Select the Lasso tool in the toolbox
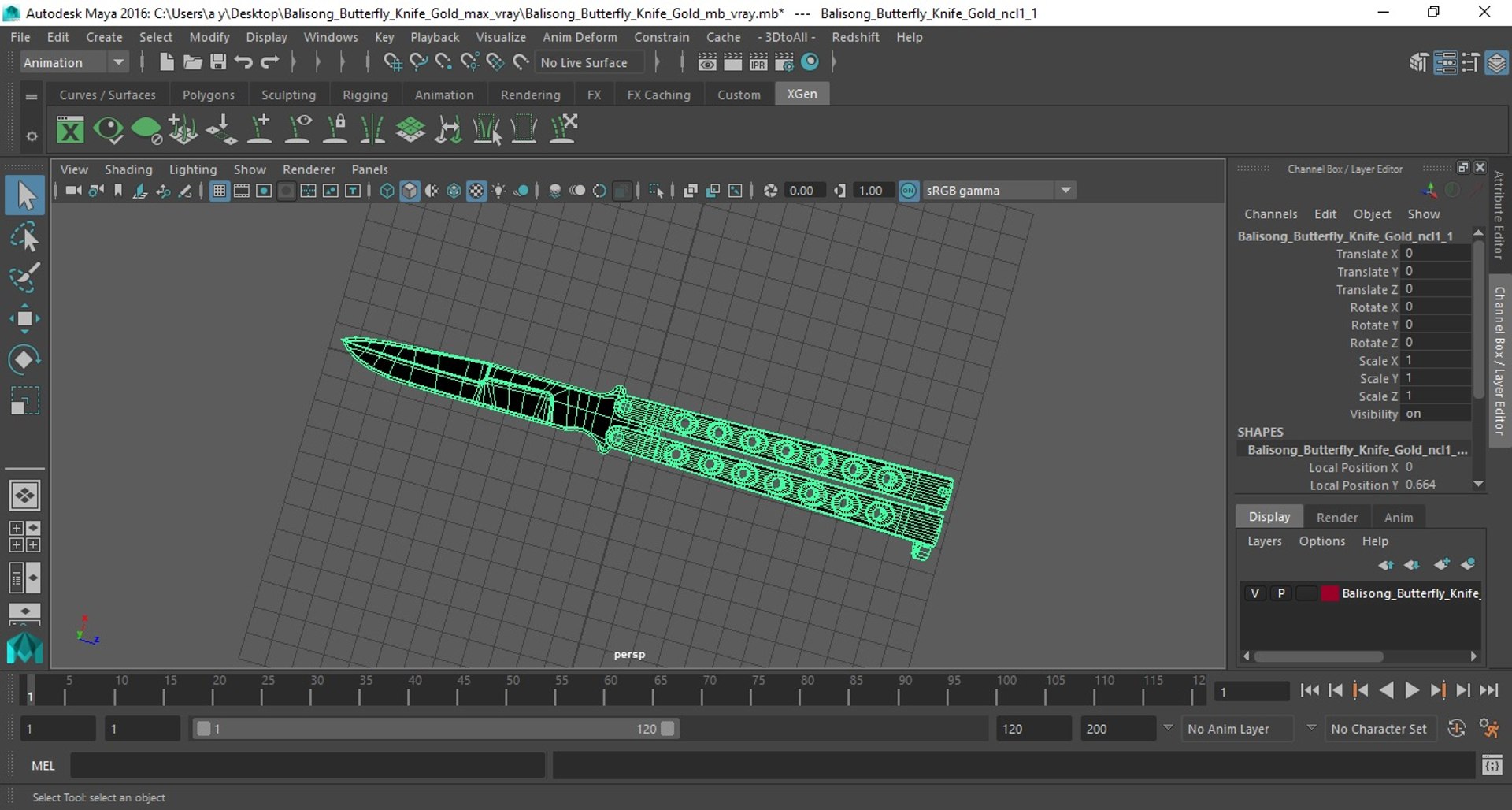The width and height of the screenshot is (1512, 810). click(24, 236)
